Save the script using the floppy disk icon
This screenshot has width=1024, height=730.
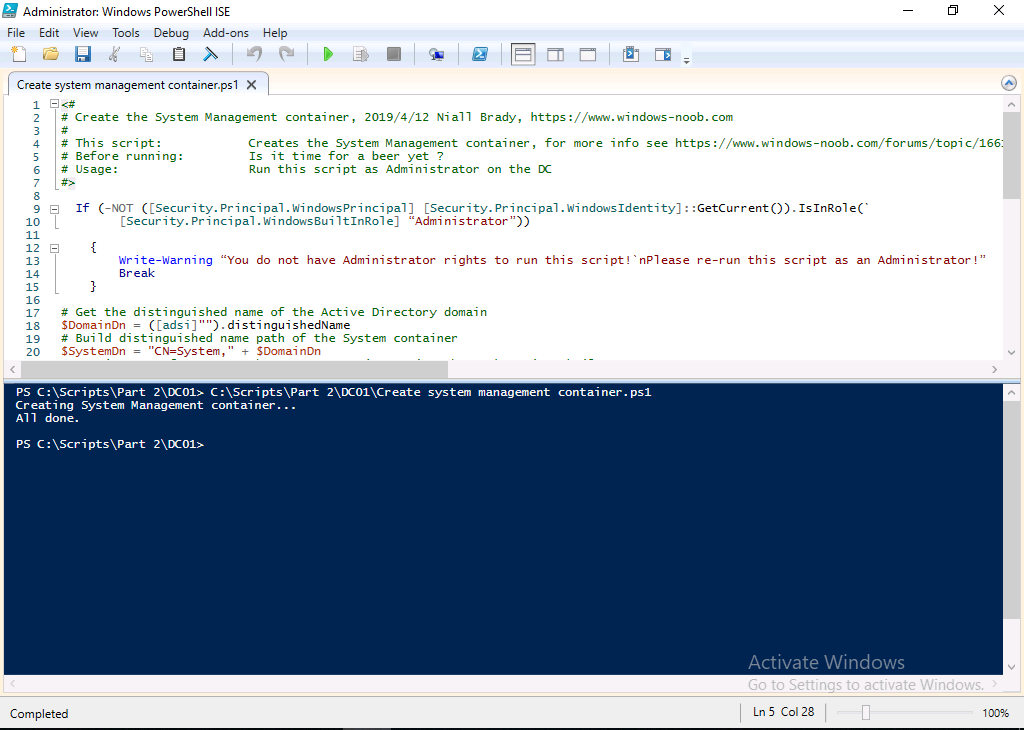83,54
